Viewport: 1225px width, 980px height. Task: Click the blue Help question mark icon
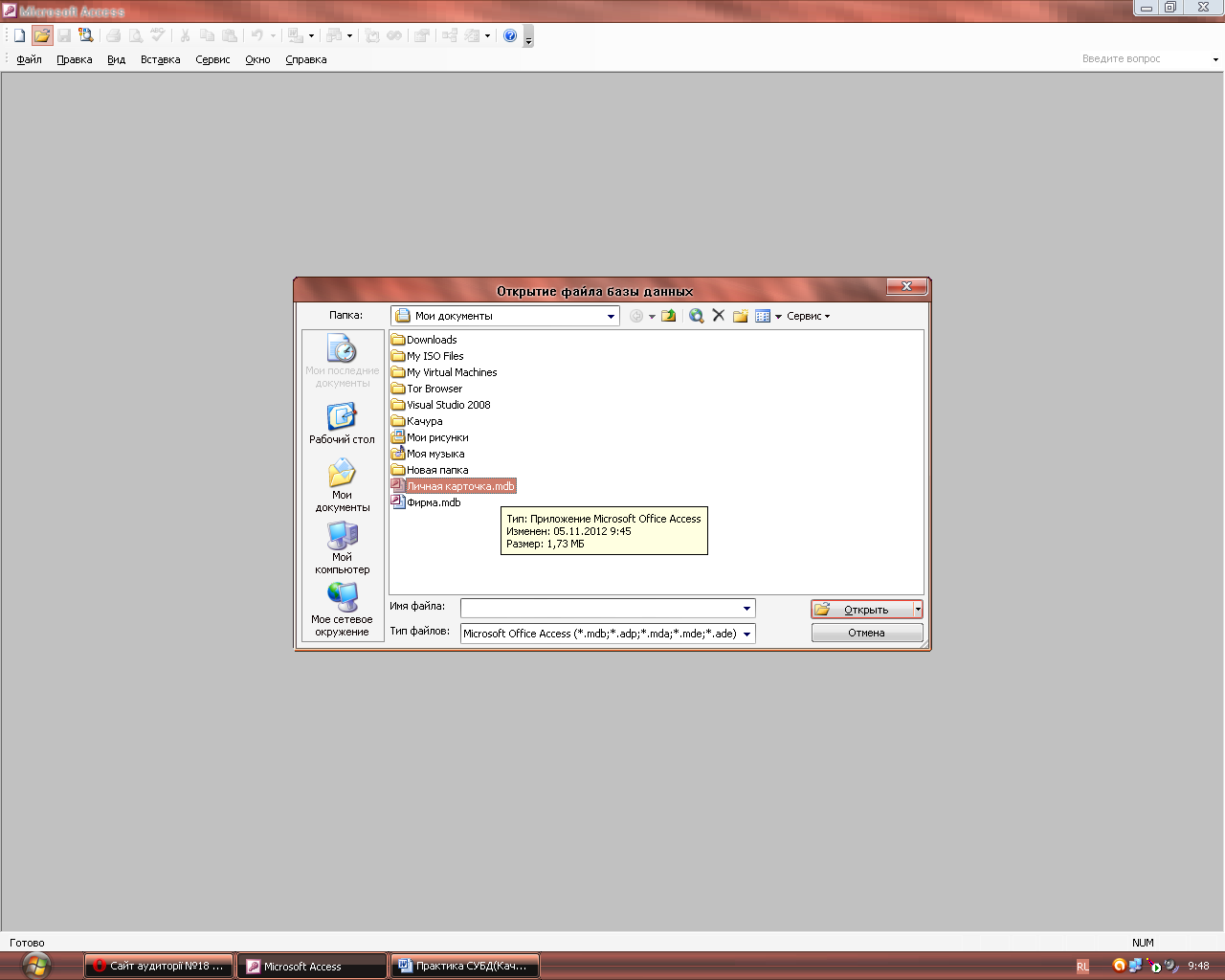pyautogui.click(x=510, y=35)
